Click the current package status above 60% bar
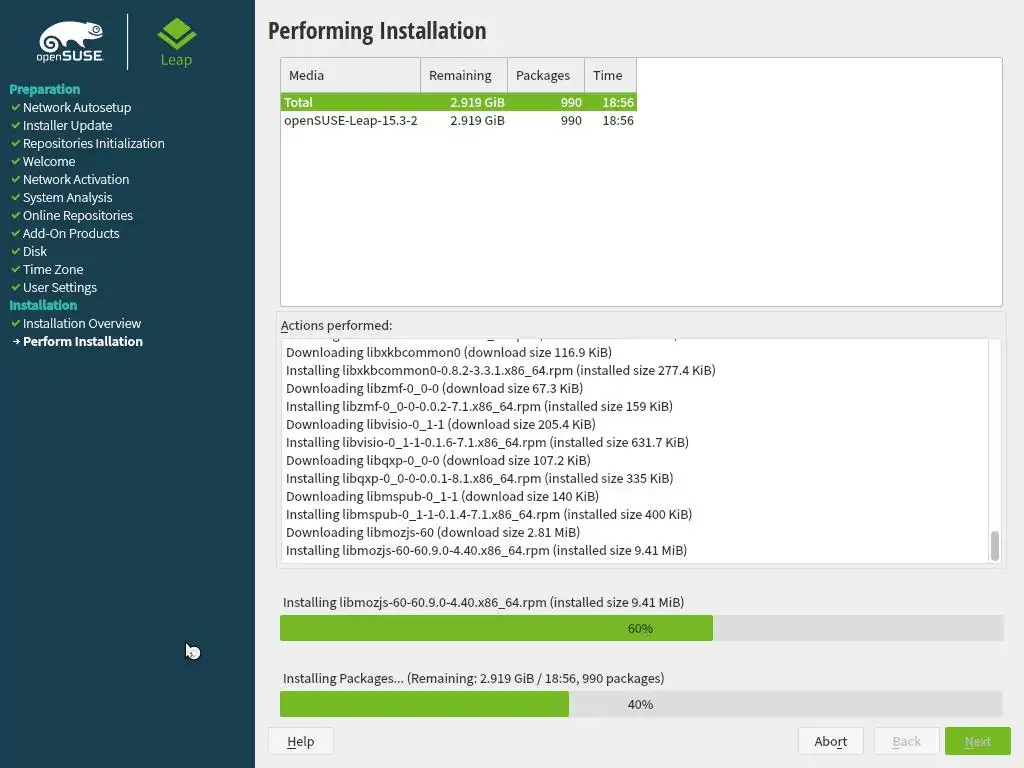 (x=483, y=602)
